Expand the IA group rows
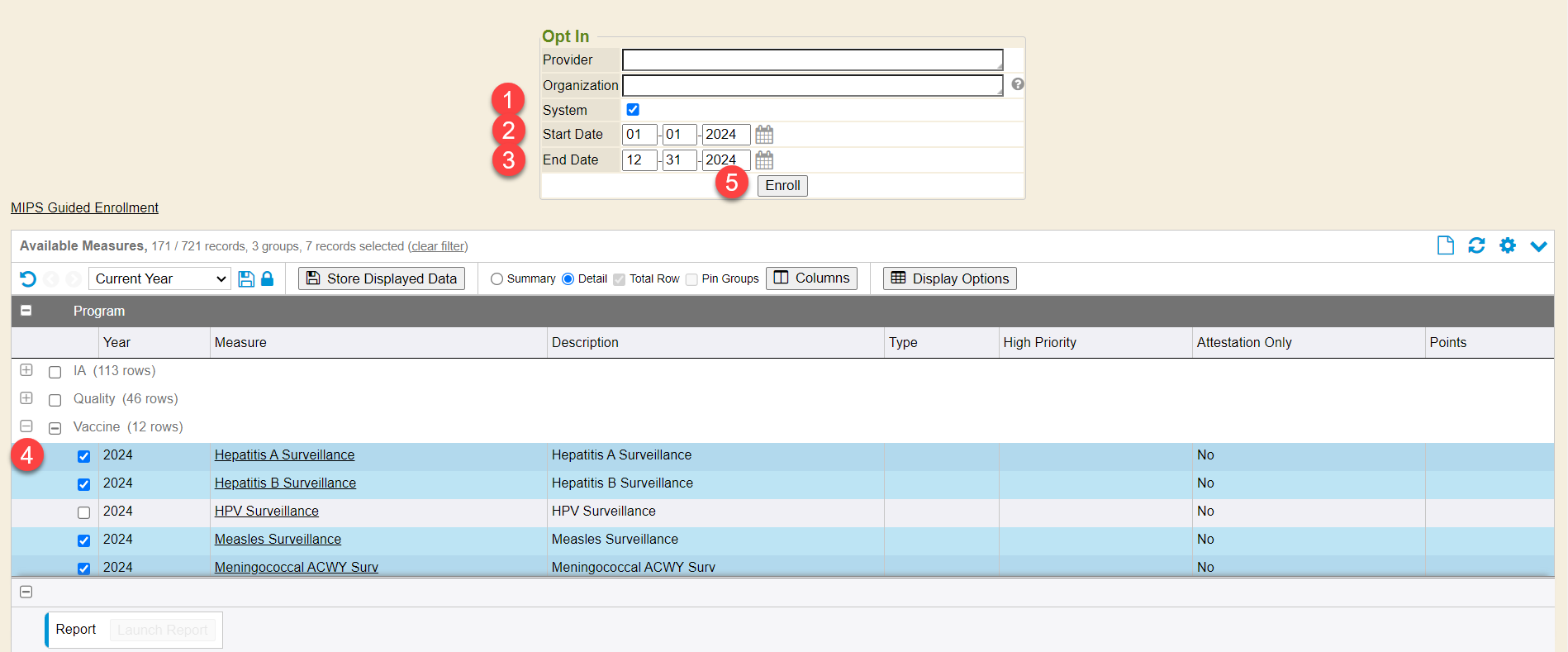1568x652 pixels. (x=26, y=370)
